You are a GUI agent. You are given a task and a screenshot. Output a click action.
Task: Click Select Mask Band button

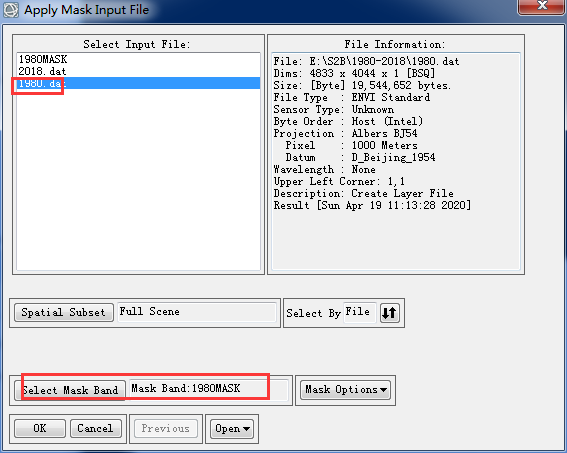(70, 390)
